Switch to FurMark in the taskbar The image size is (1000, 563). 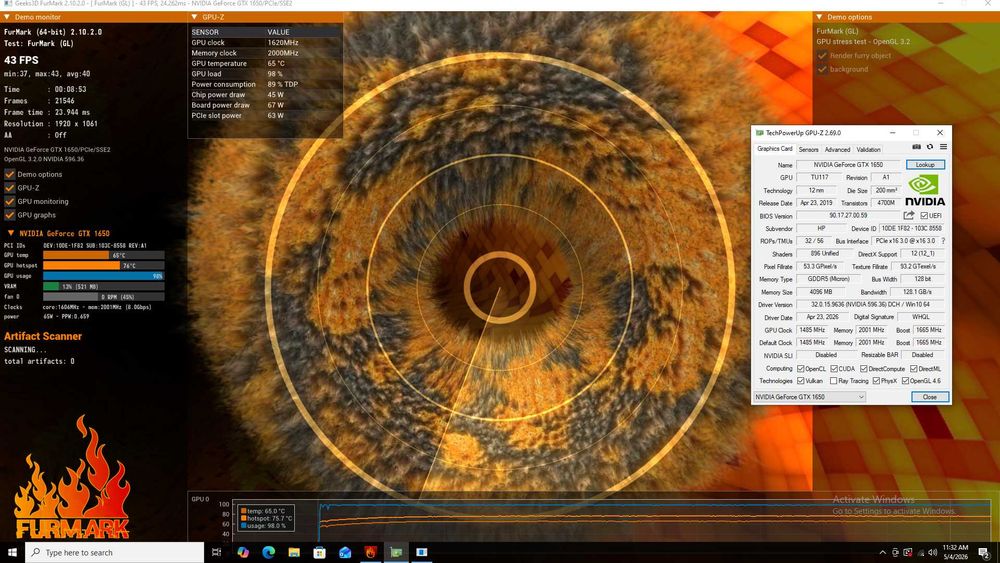[371, 552]
